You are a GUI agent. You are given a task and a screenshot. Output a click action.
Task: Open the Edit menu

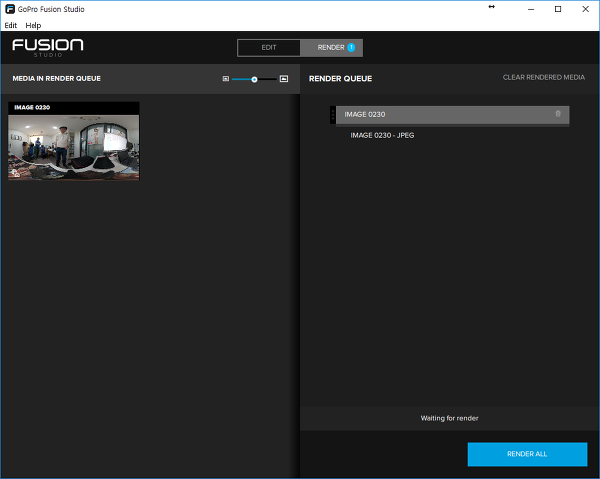point(11,25)
